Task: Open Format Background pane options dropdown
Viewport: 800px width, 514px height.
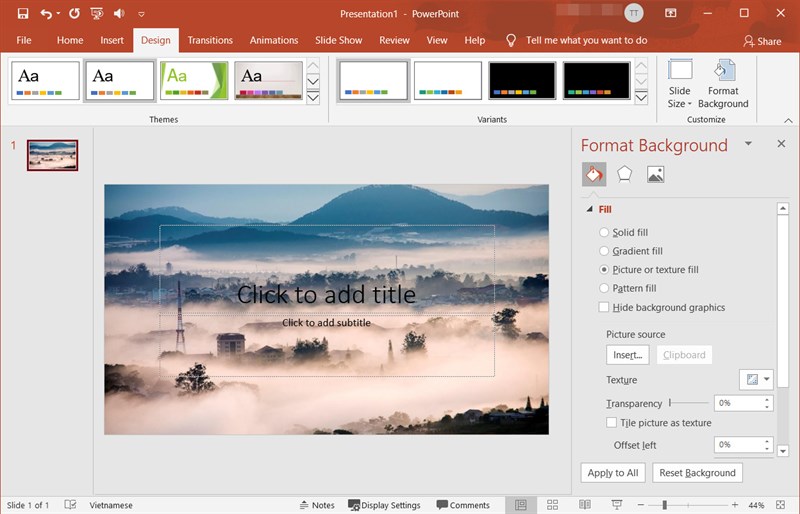Action: coord(748,144)
